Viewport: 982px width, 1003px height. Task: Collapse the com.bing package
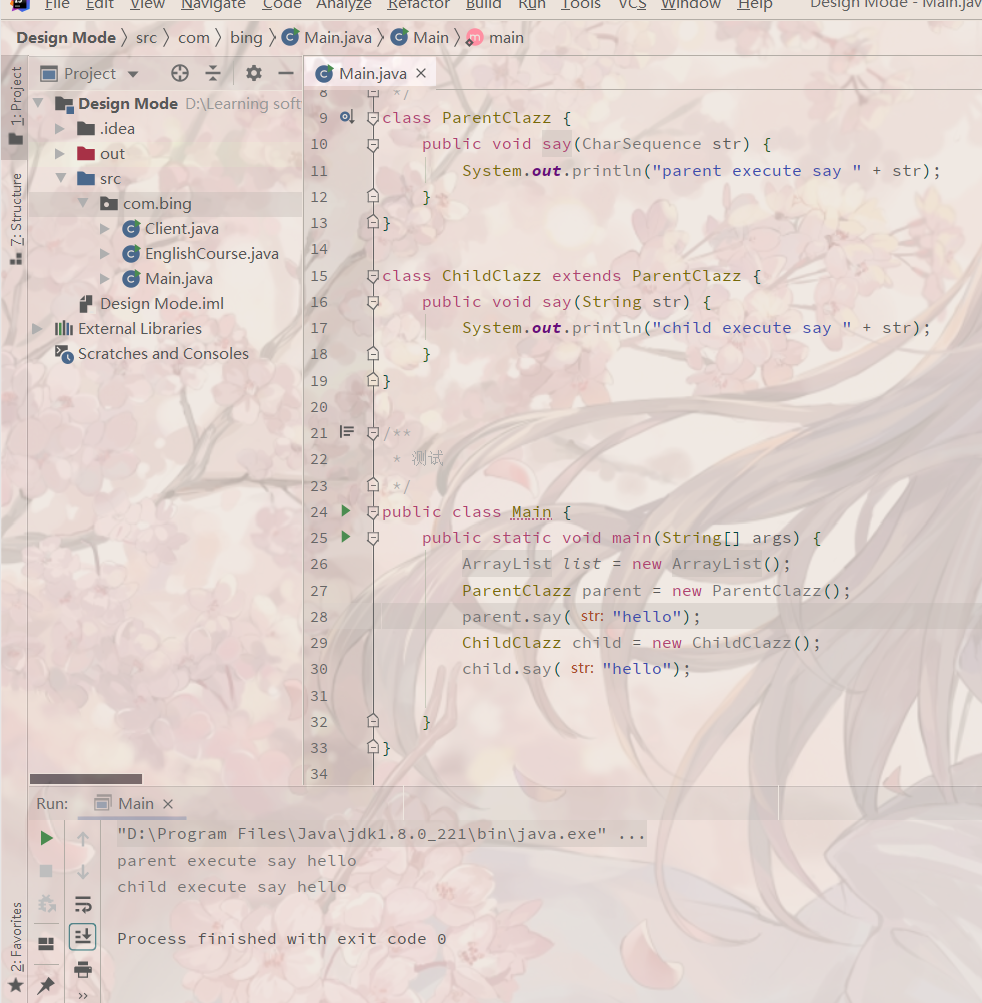pos(84,203)
